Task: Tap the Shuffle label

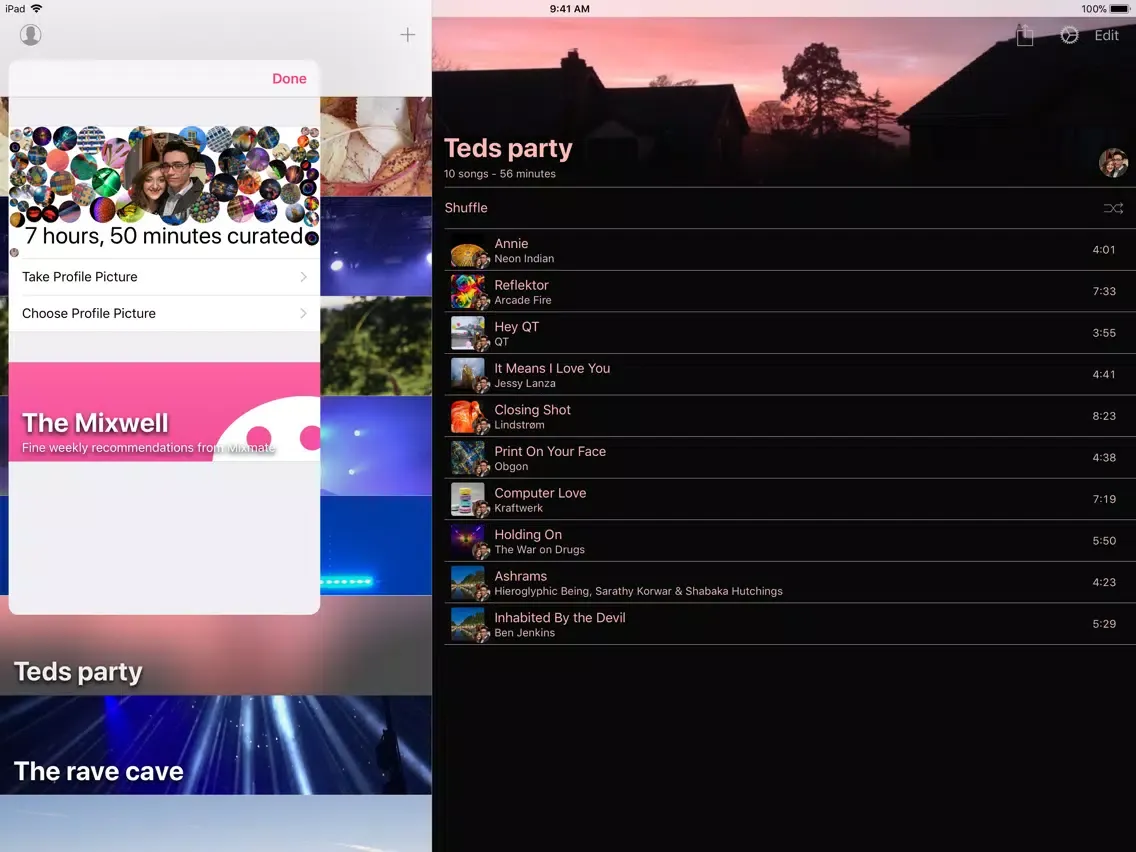Action: pyautogui.click(x=466, y=208)
